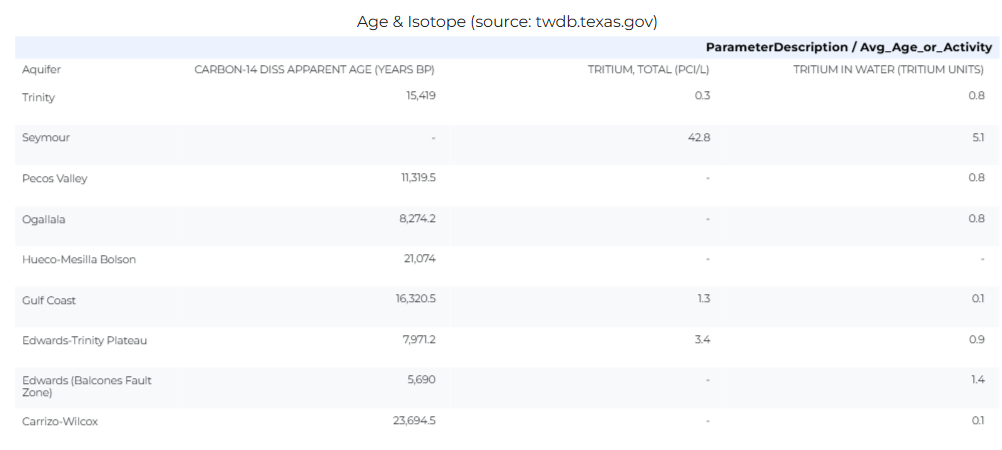Click the 23,694.5 Carrizo-Wilcox age value
The height and width of the screenshot is (450, 1002).
pos(414,420)
